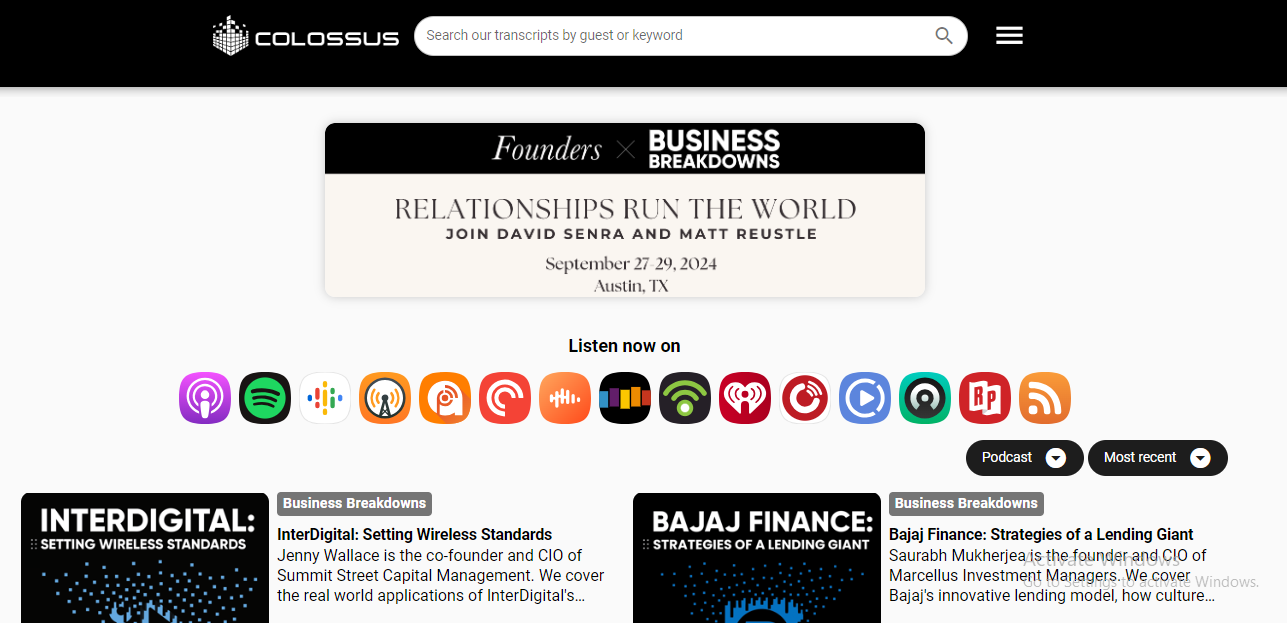The image size is (1287, 623).
Task: Open the Castro teal icon
Action: pyautogui.click(x=925, y=398)
